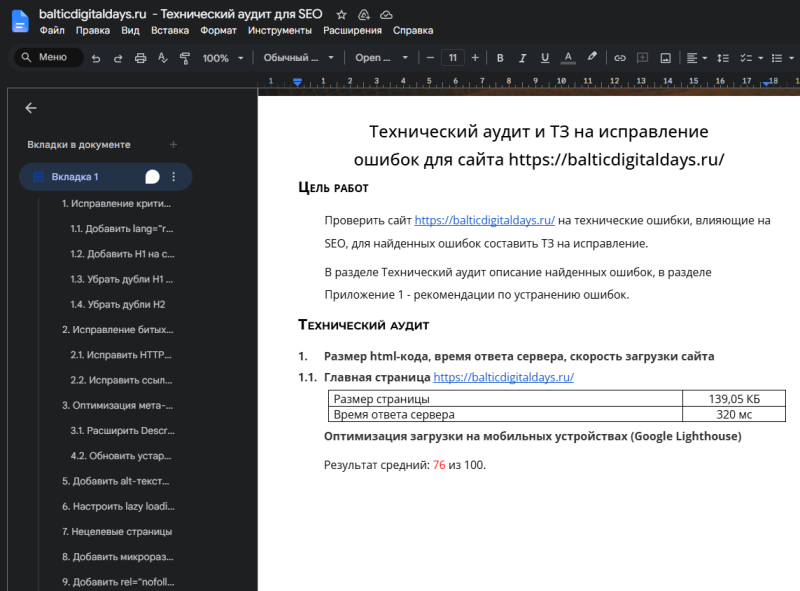Open the Файл menu
Viewport: 800px width, 591px height.
tap(52, 31)
